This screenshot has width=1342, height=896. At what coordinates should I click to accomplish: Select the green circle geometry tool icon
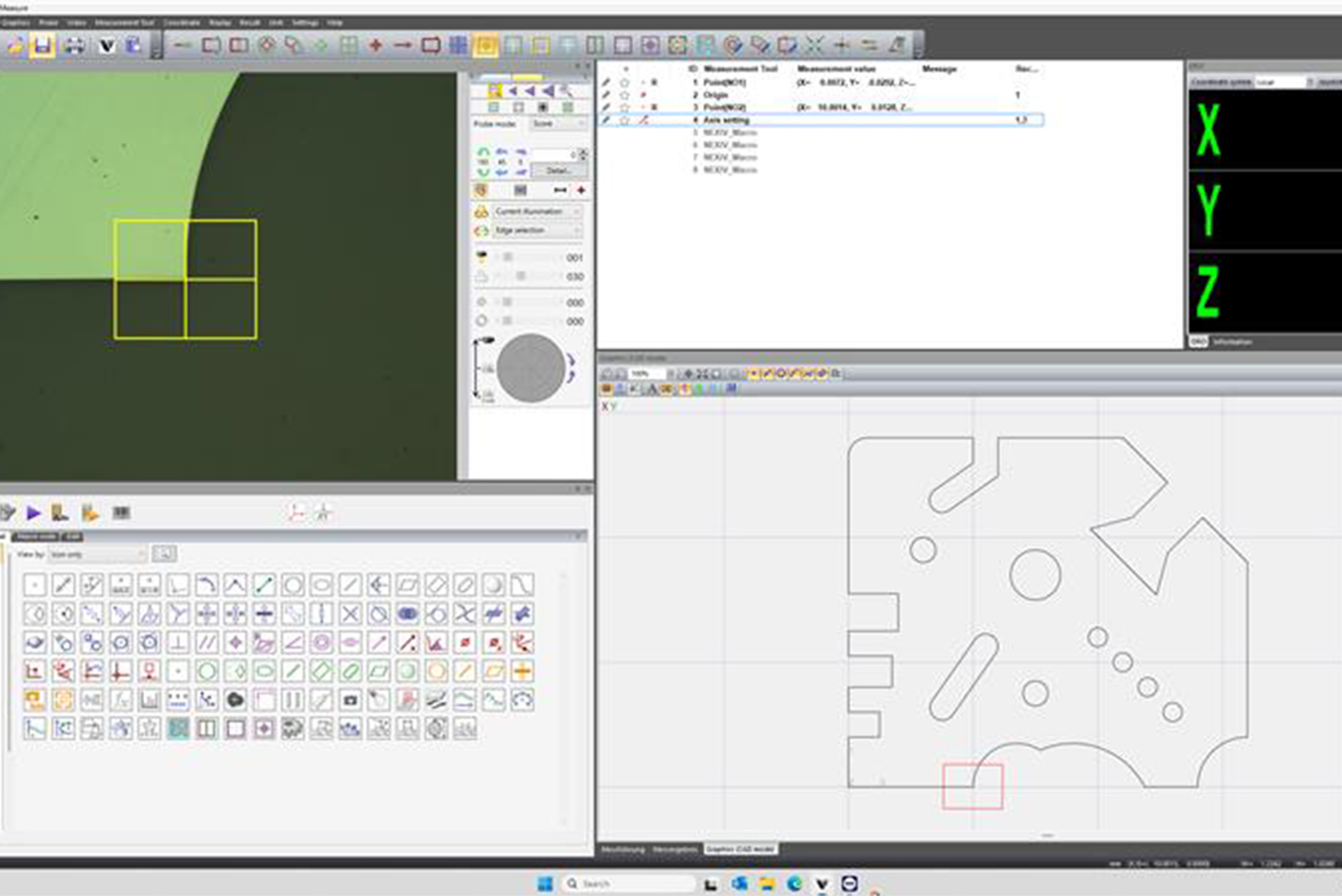click(207, 671)
